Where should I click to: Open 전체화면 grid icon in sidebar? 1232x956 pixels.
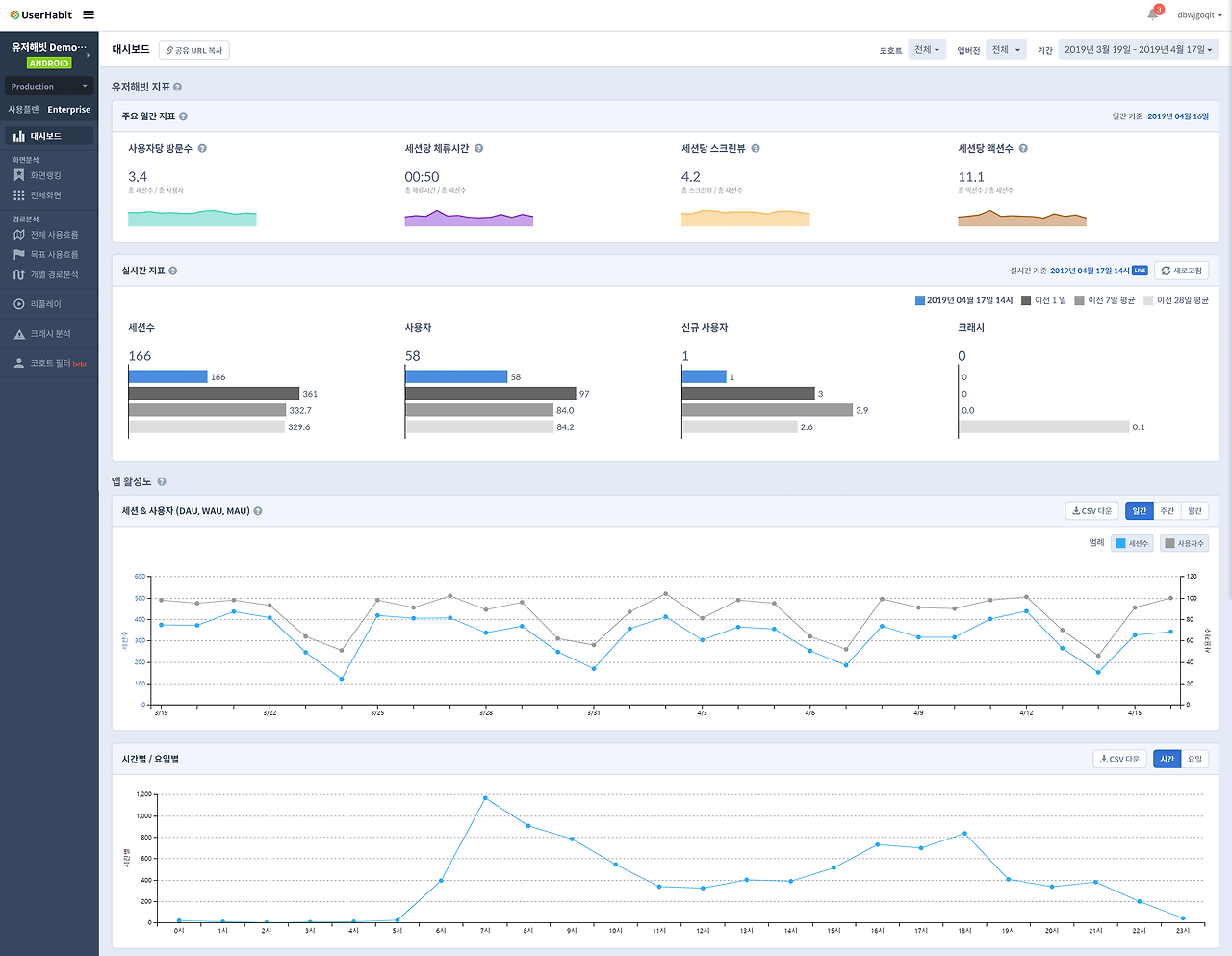pos(18,195)
